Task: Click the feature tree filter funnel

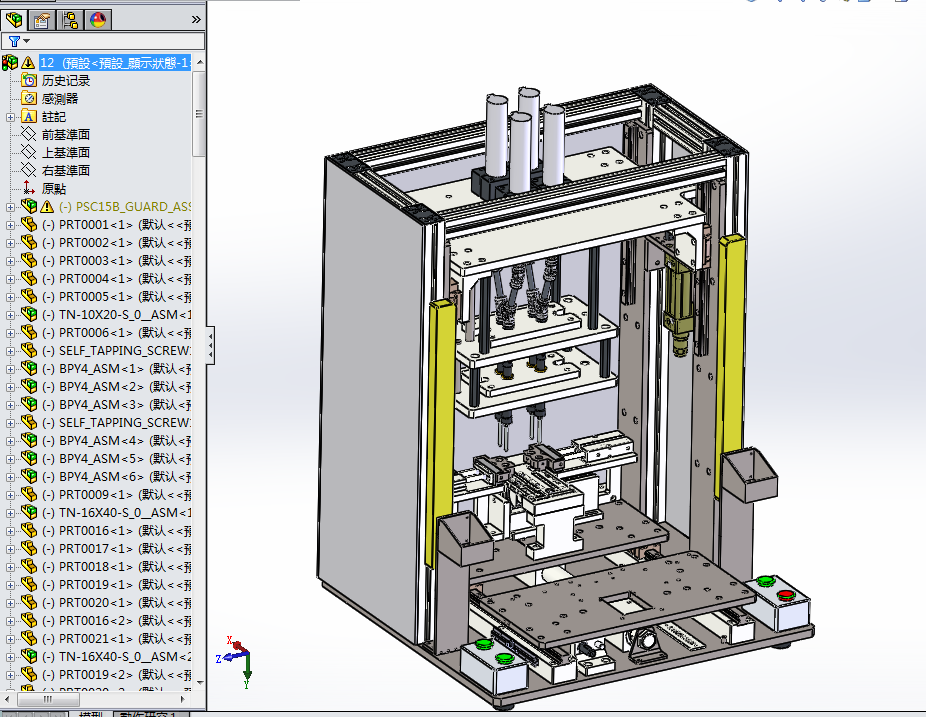Action: [x=14, y=42]
